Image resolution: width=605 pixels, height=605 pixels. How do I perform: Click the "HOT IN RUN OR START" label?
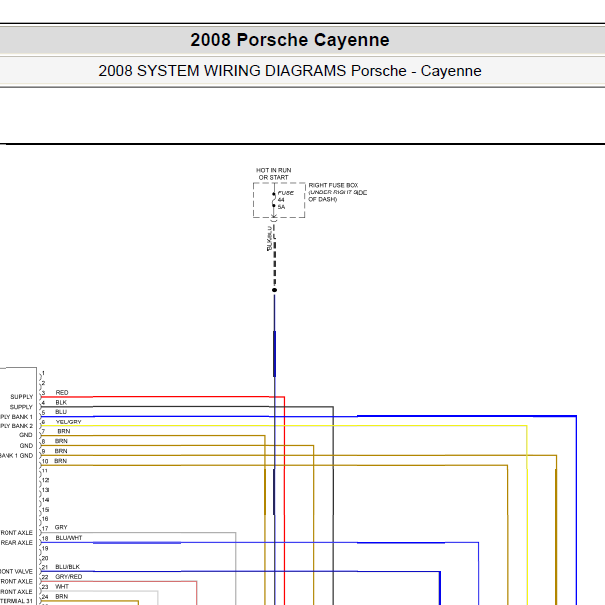click(x=274, y=174)
